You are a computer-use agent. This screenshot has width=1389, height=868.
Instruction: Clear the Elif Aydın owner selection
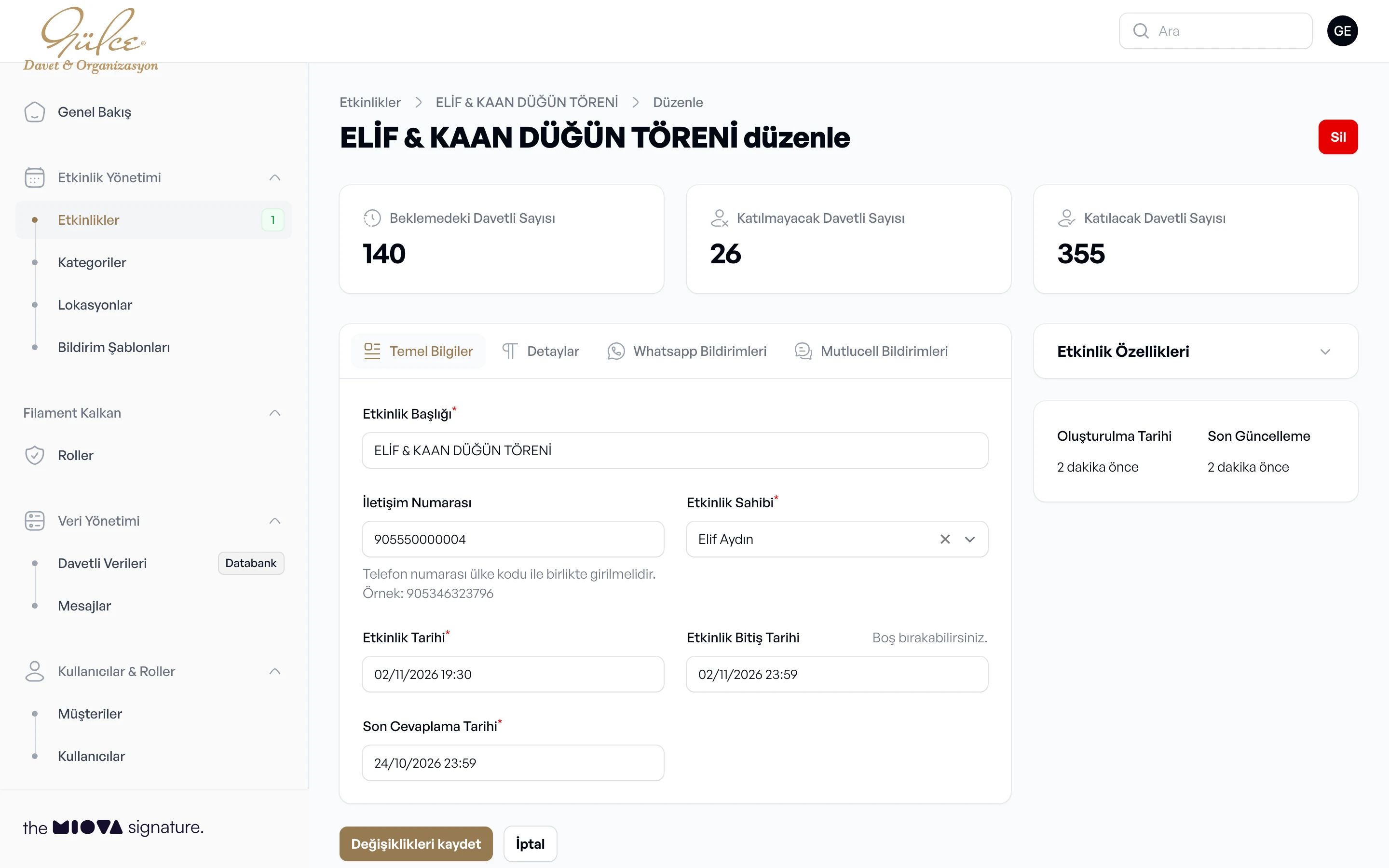point(945,539)
